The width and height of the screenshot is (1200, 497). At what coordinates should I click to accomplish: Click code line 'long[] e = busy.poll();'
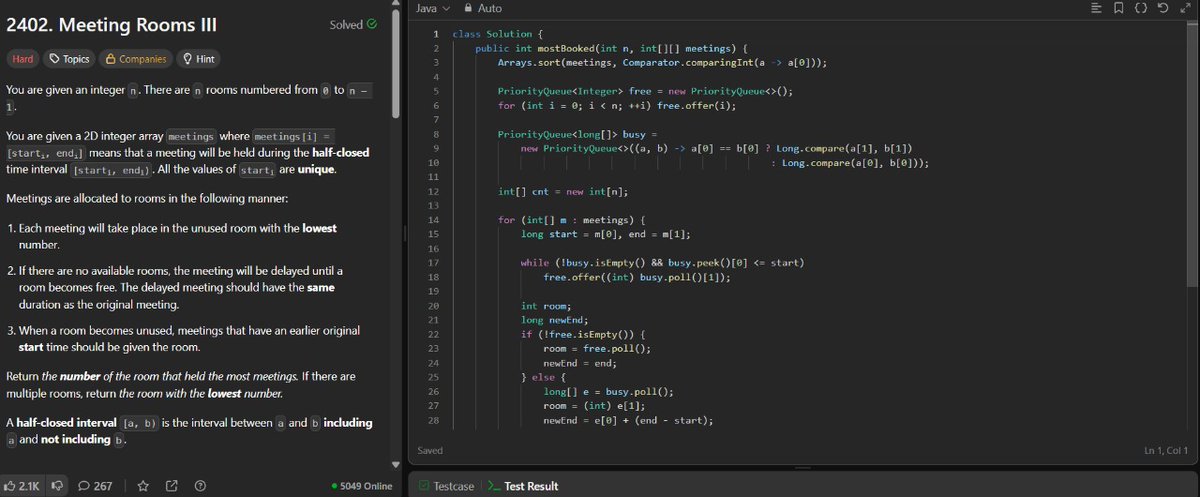tap(609, 392)
